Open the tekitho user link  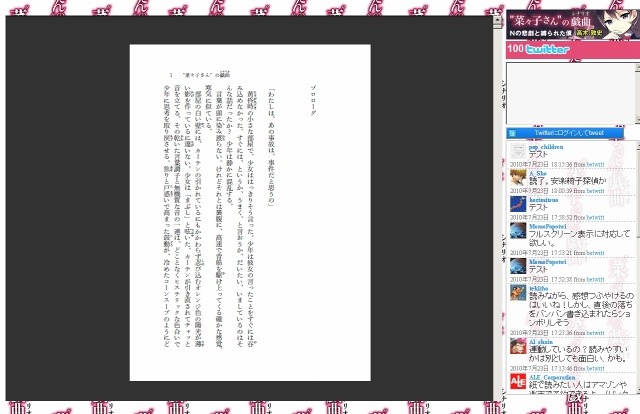538,288
